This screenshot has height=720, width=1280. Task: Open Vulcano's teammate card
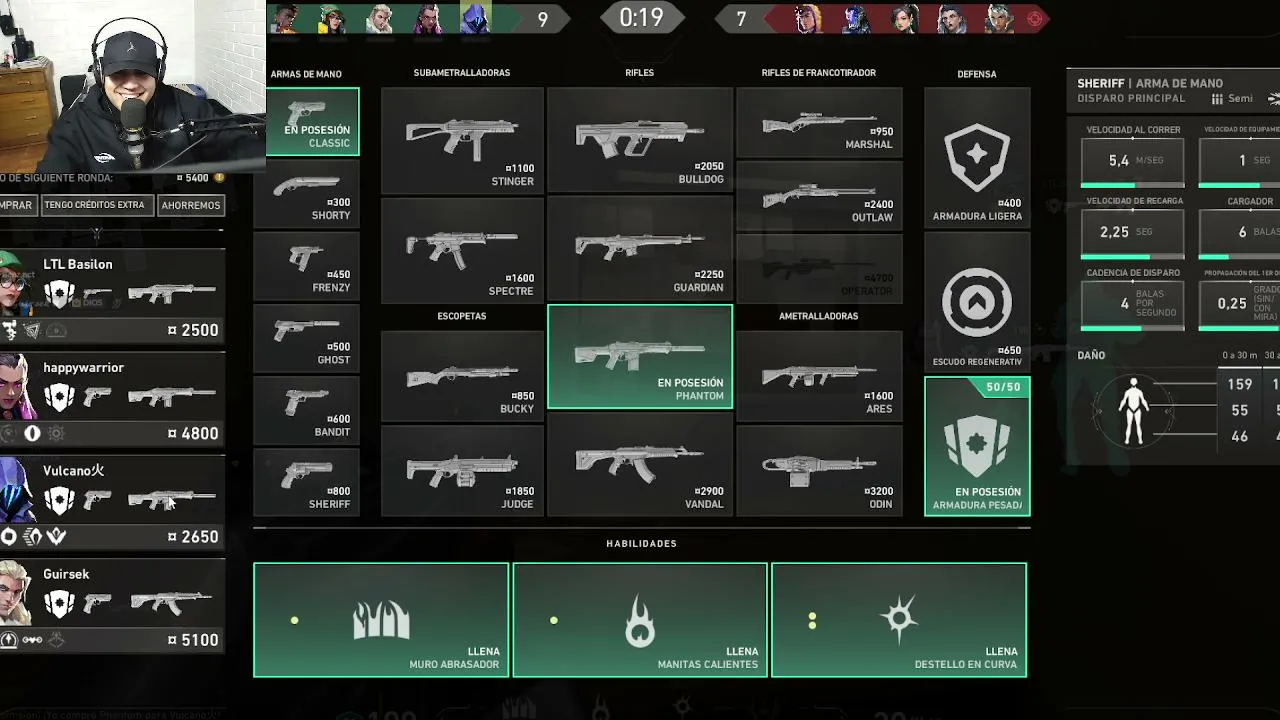click(x=110, y=503)
